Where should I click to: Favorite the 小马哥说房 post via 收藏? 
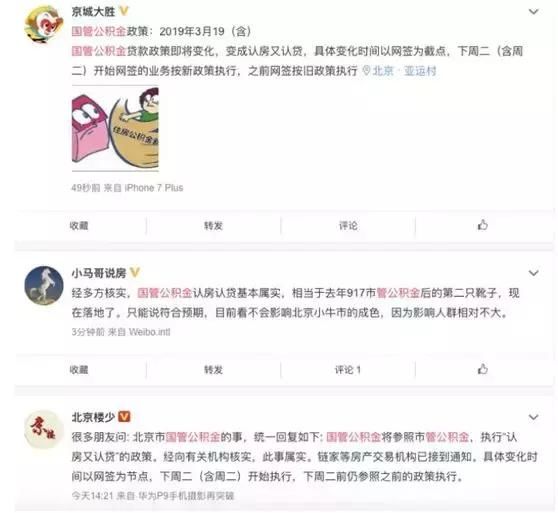click(79, 370)
